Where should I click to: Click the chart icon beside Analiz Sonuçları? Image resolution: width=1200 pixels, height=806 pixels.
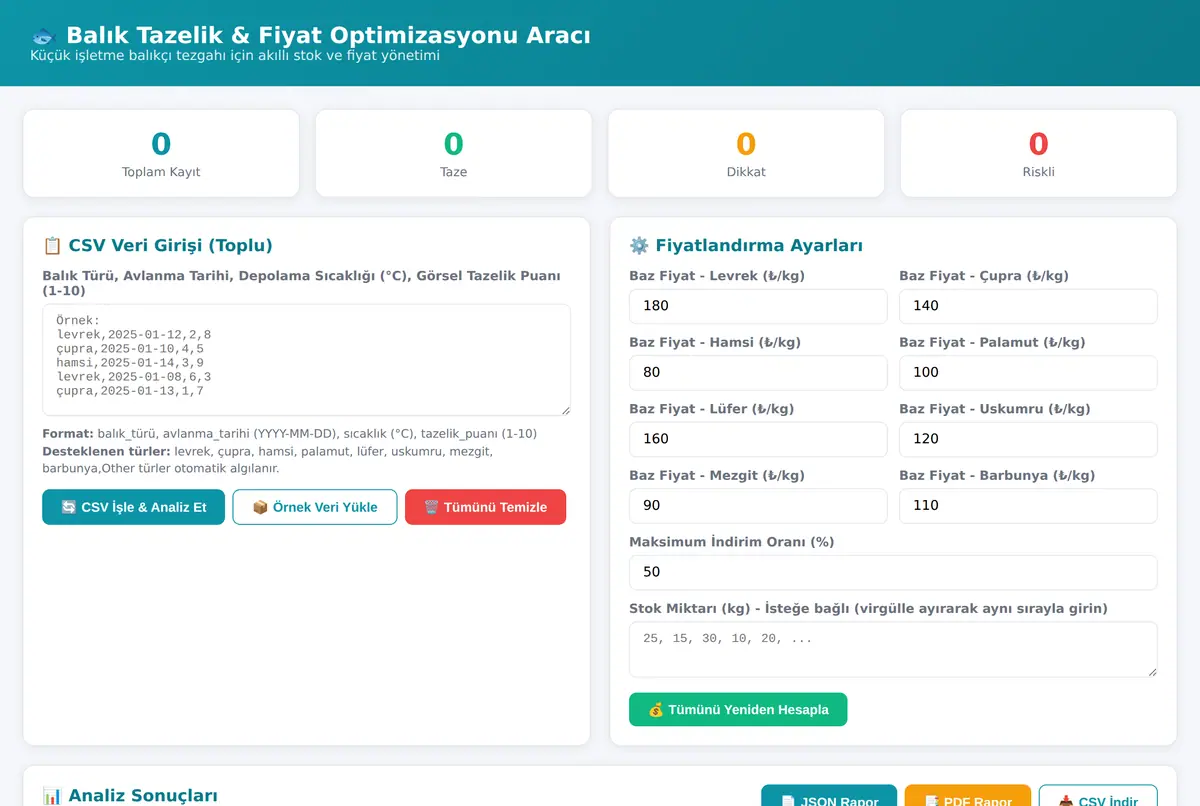52,796
